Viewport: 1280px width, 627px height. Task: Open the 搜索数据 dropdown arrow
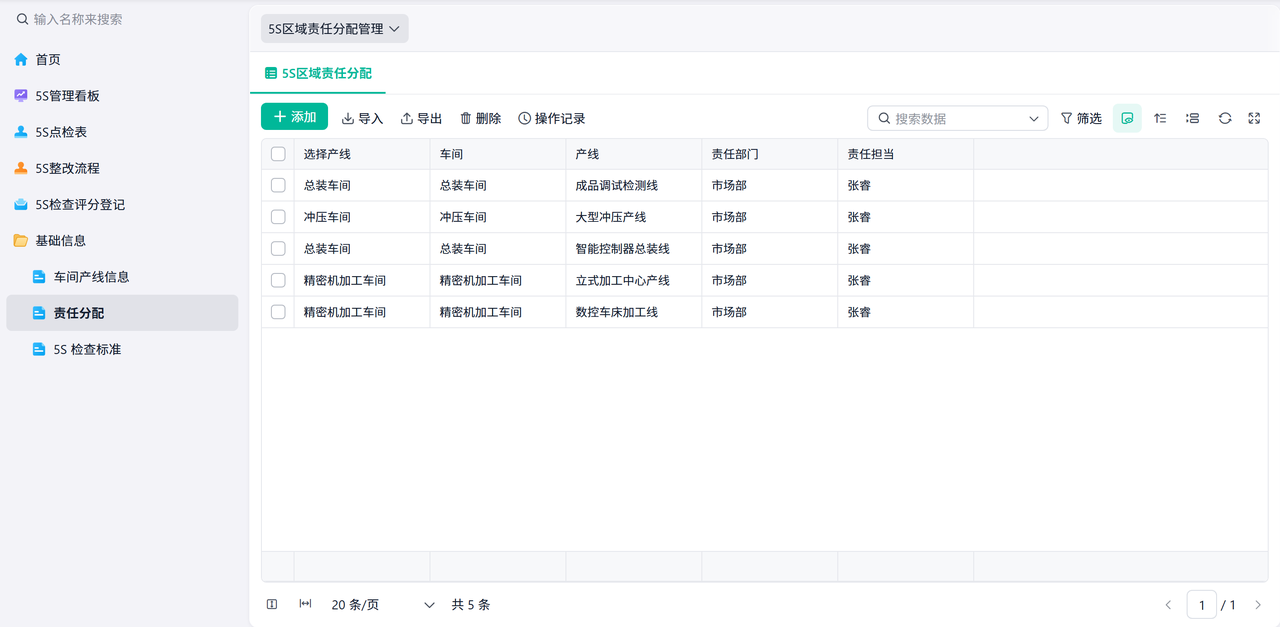tap(1034, 118)
